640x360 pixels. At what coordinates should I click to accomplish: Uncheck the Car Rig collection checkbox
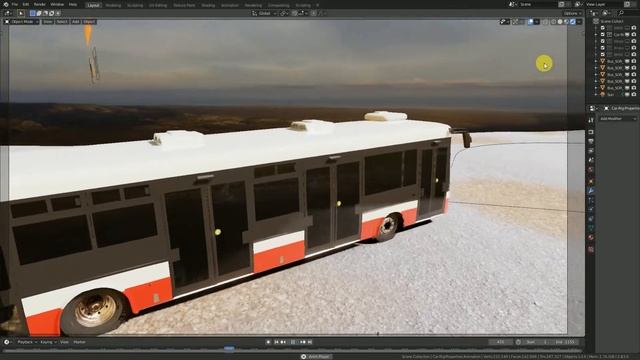tap(603, 35)
